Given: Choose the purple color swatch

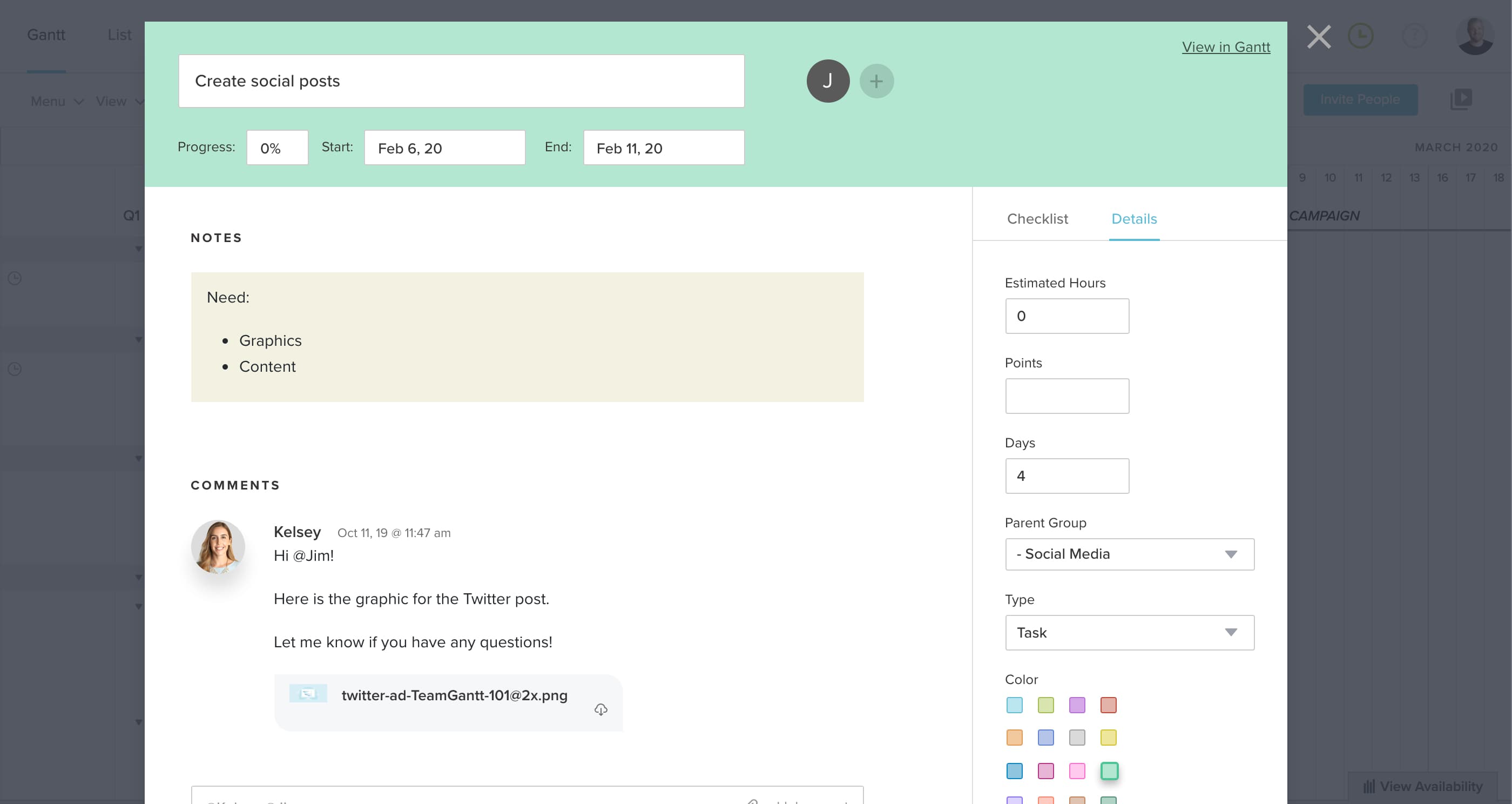Looking at the screenshot, I should [x=1077, y=705].
